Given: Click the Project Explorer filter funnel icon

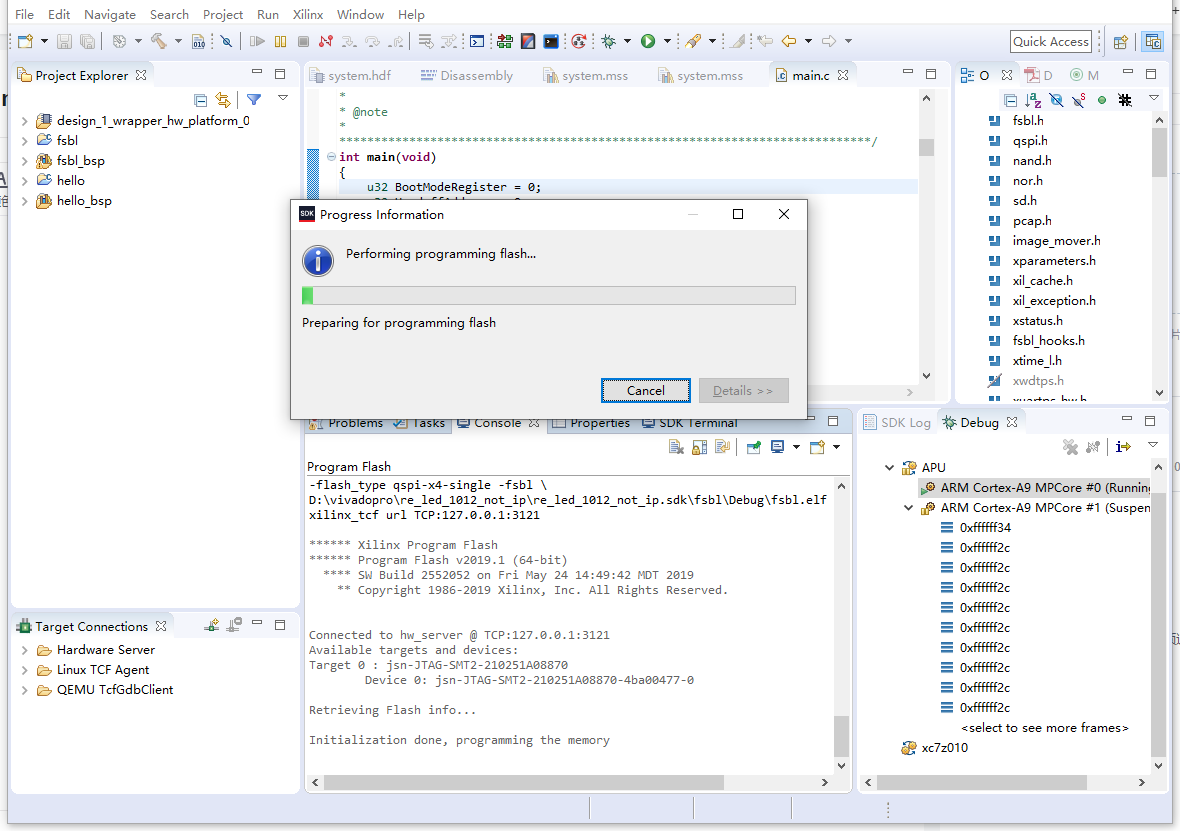Looking at the screenshot, I should [254, 99].
